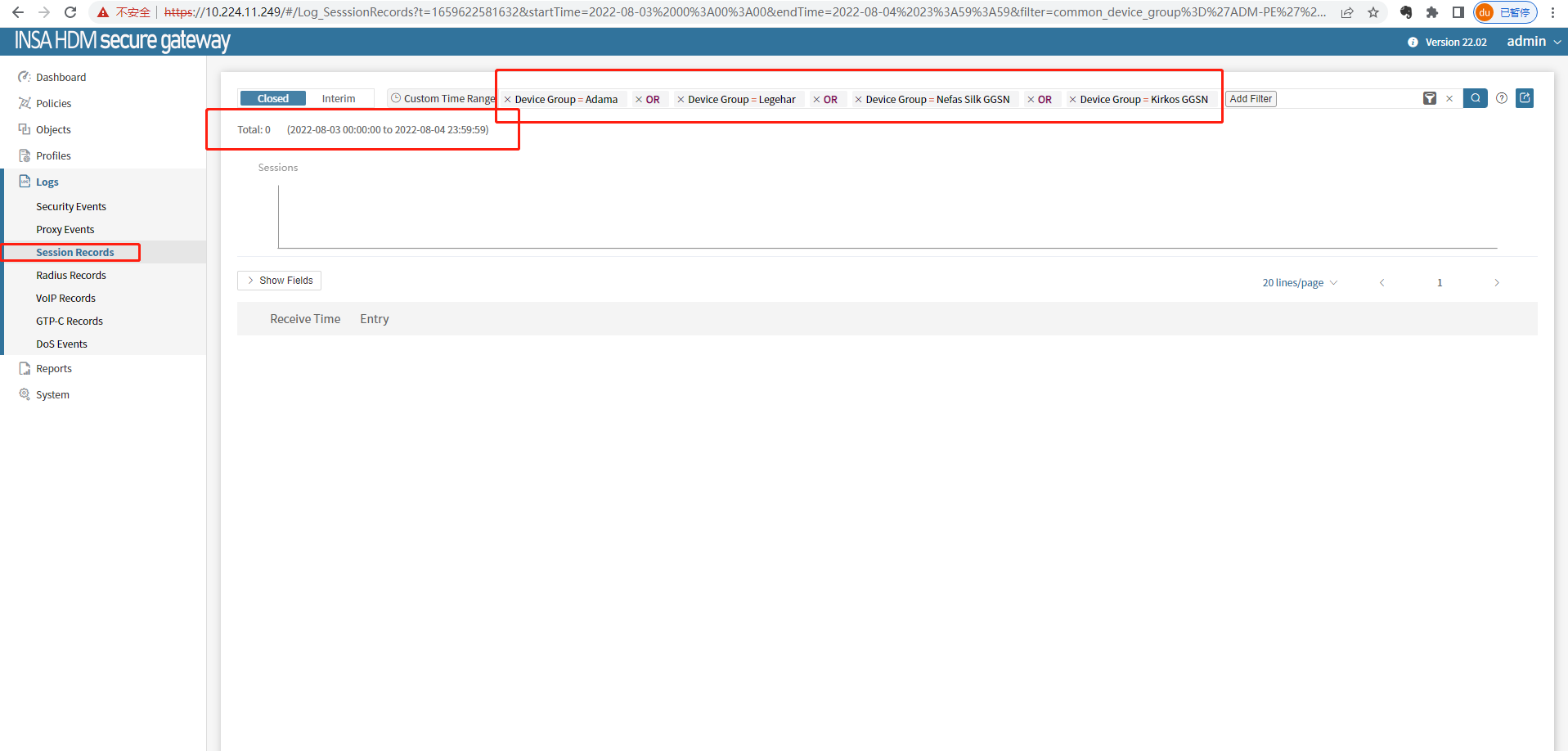Image resolution: width=1568 pixels, height=751 pixels.
Task: Open the 20 lines/page dropdown
Action: (1299, 283)
